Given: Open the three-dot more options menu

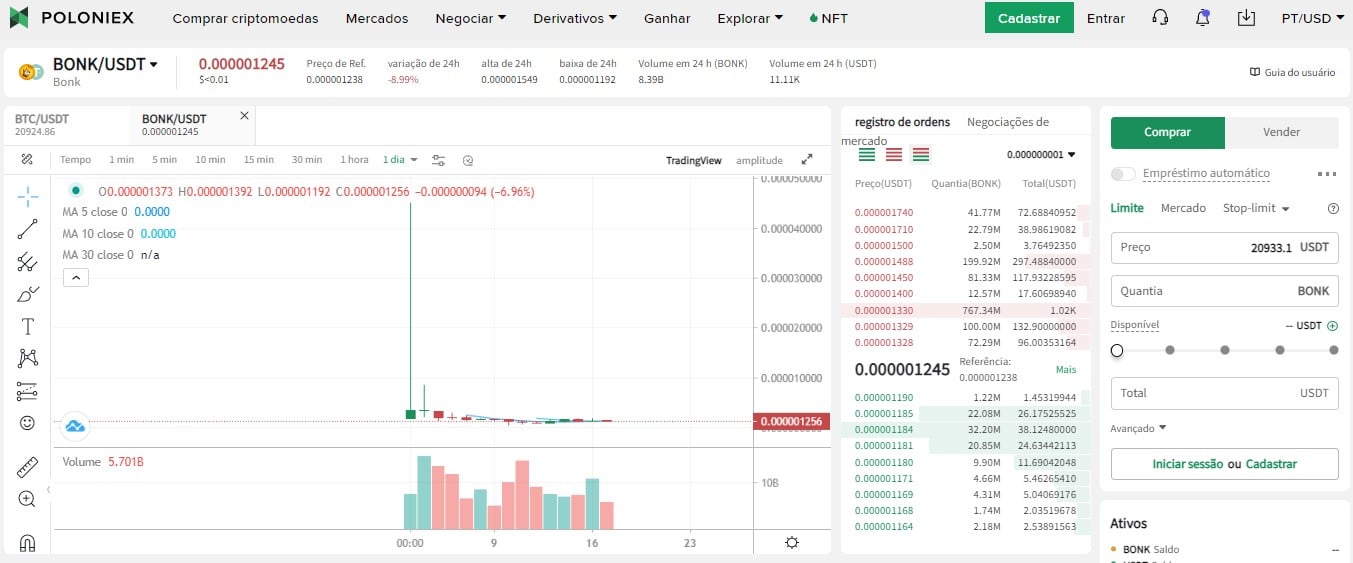Looking at the screenshot, I should 1327,174.
